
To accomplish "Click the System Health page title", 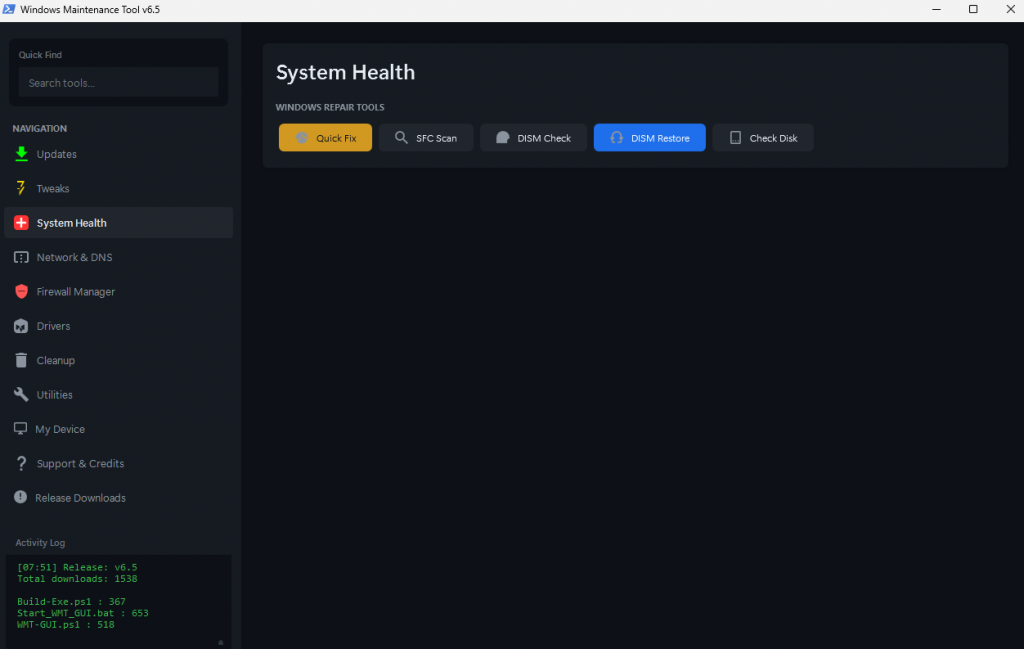I will (345, 72).
